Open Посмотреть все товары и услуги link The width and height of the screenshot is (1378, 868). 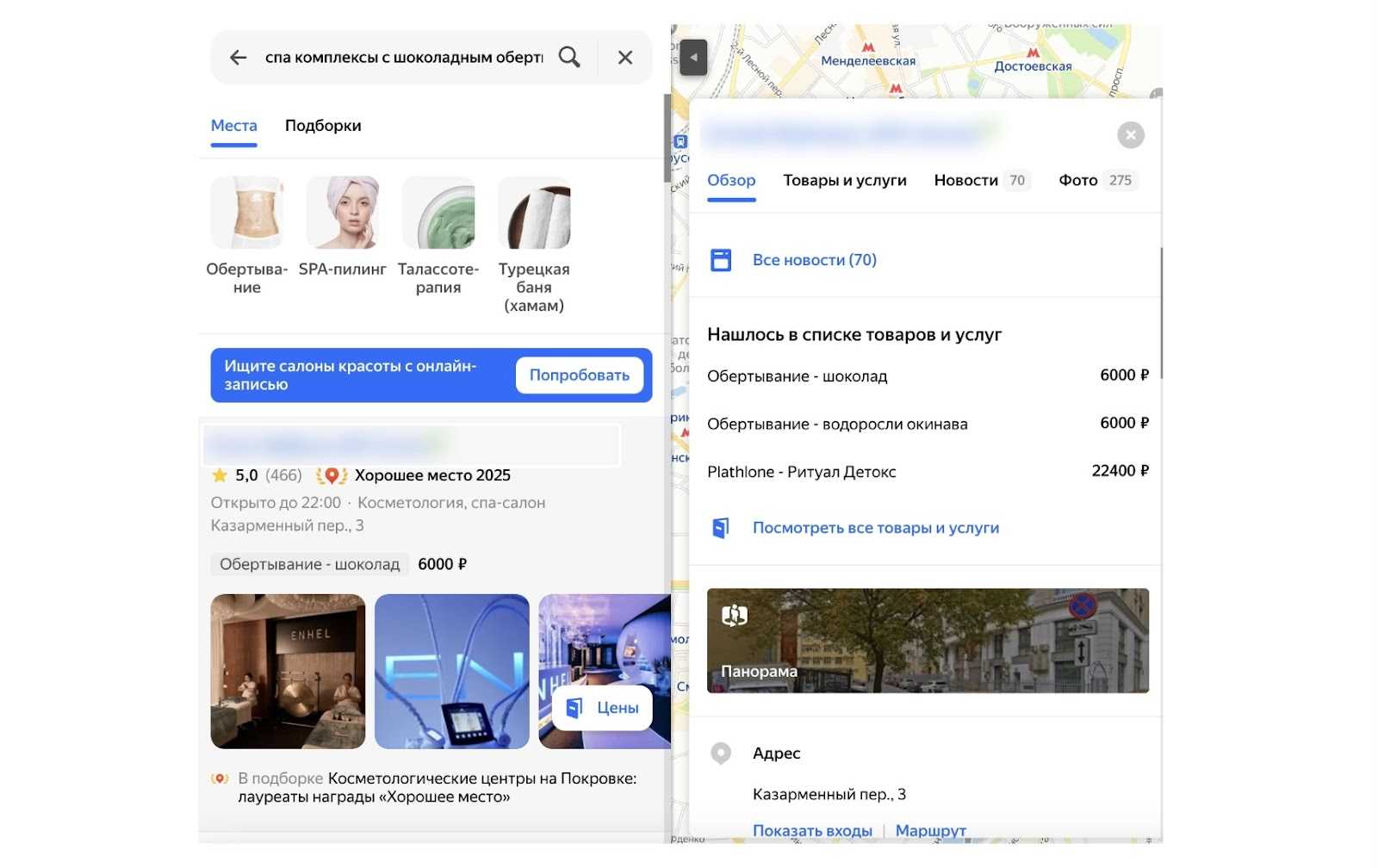pyautogui.click(x=876, y=528)
